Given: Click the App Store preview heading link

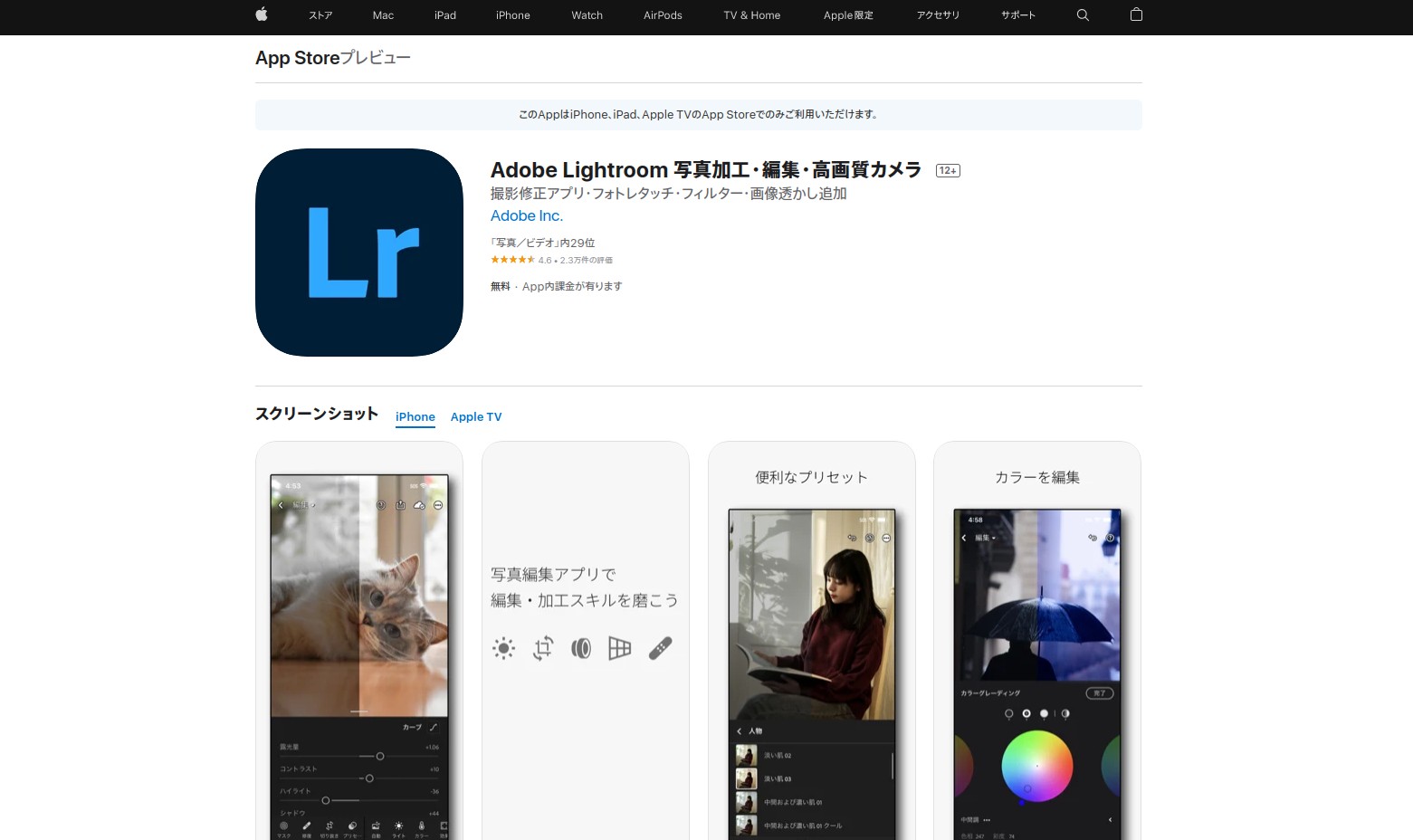Looking at the screenshot, I should (297, 58).
